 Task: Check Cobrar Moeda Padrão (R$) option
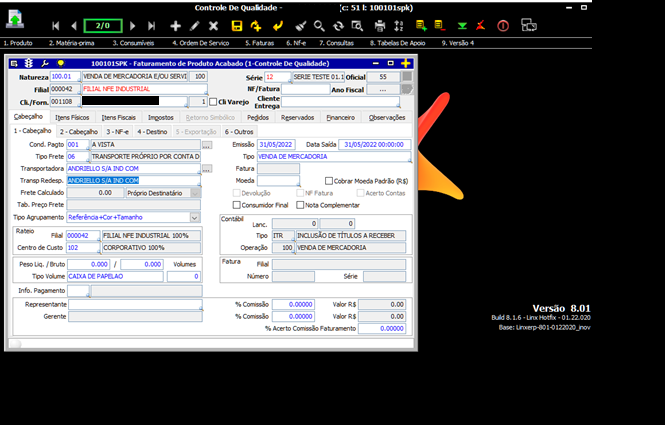pos(329,180)
